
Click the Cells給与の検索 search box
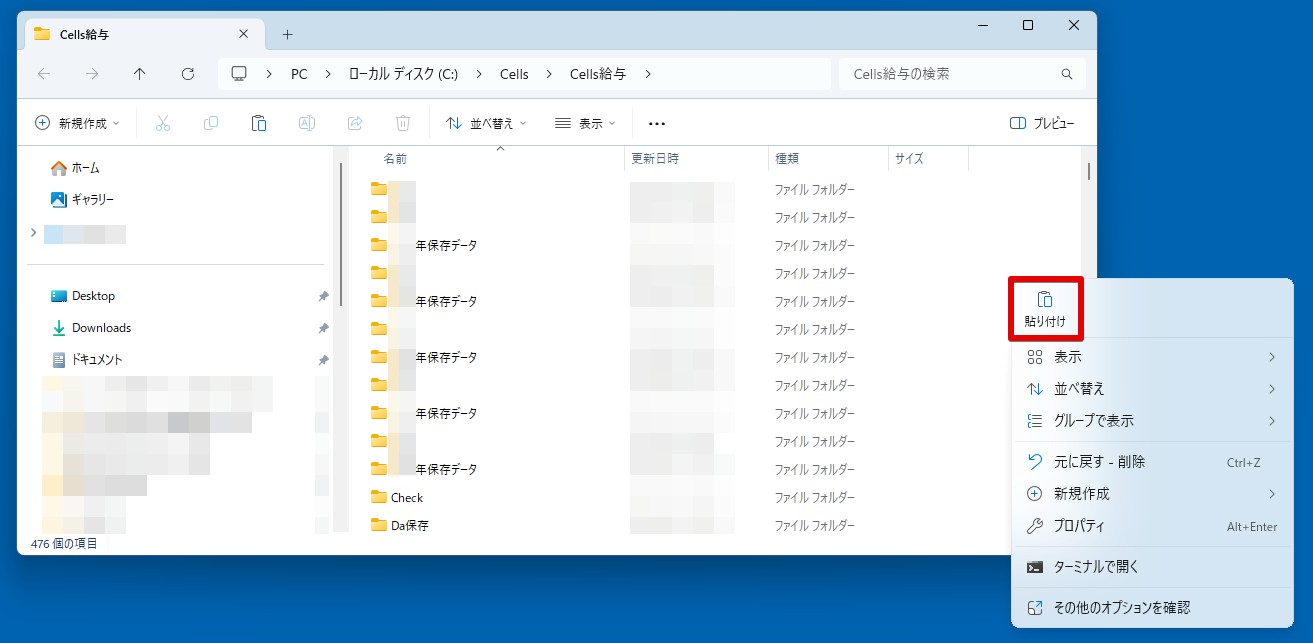coord(950,74)
